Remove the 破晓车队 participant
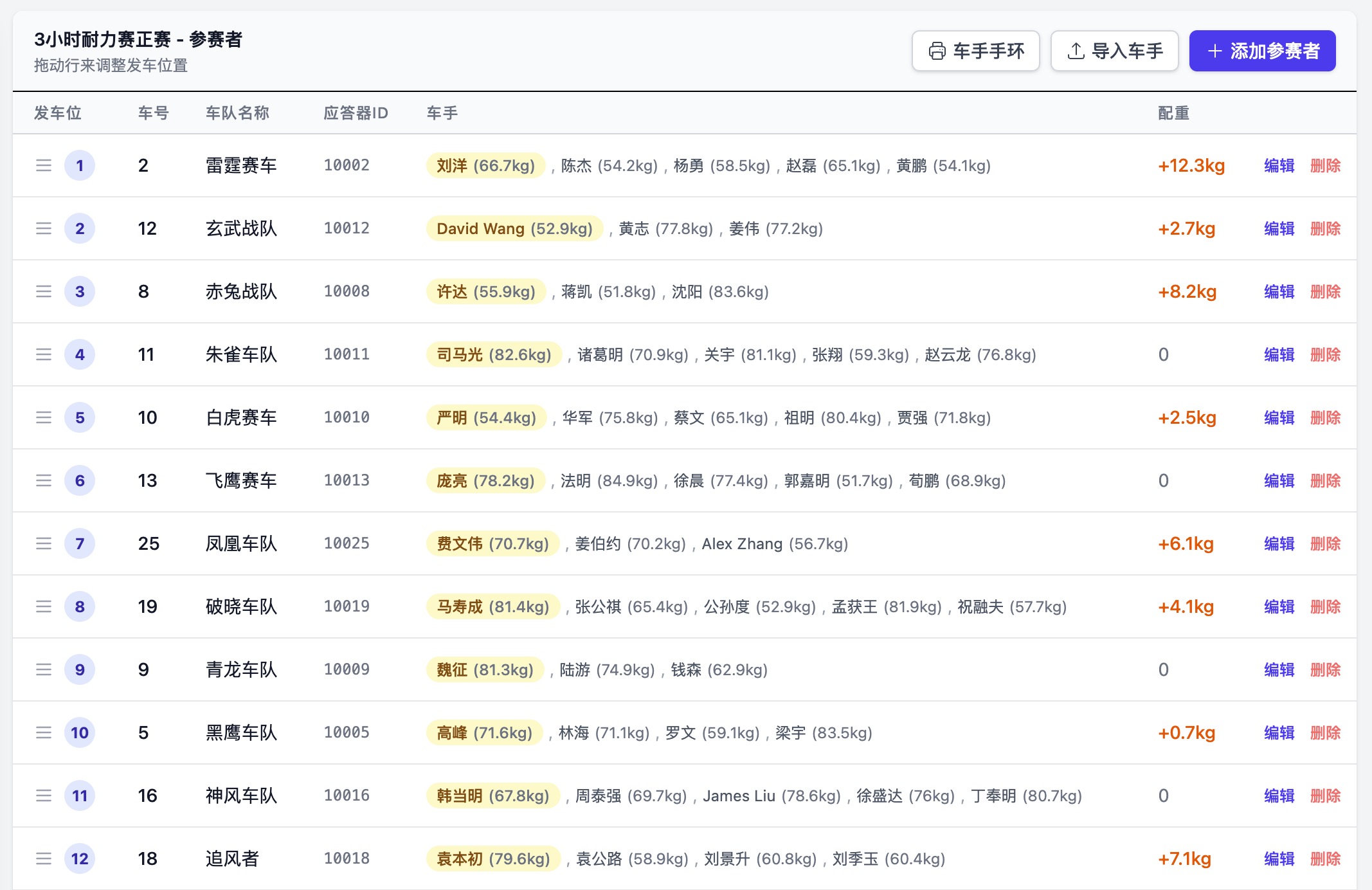 (1325, 607)
